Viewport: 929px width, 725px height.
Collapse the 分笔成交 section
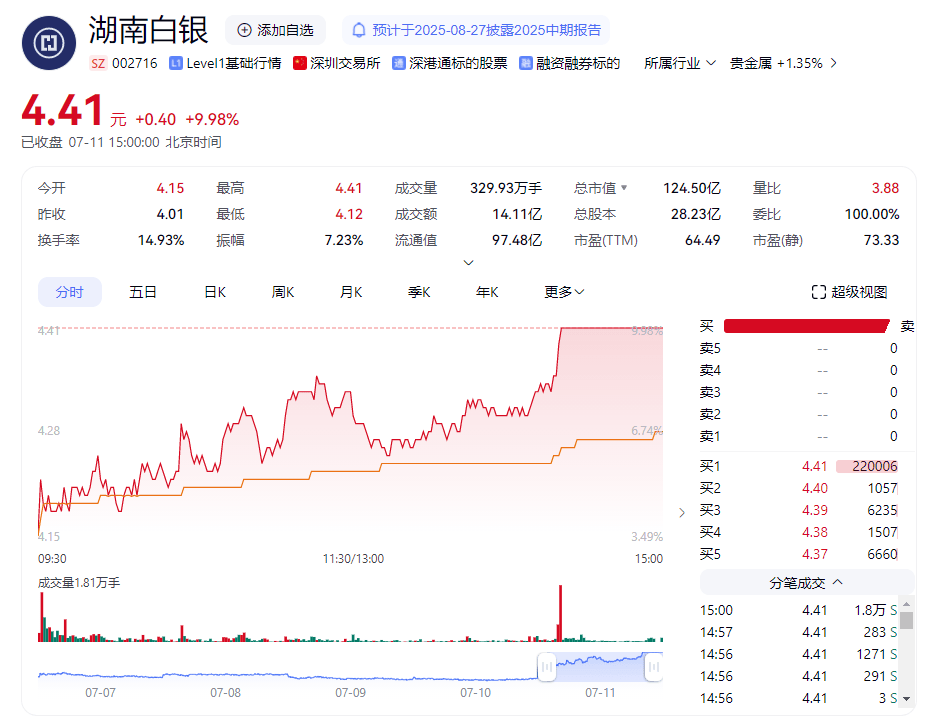point(837,582)
